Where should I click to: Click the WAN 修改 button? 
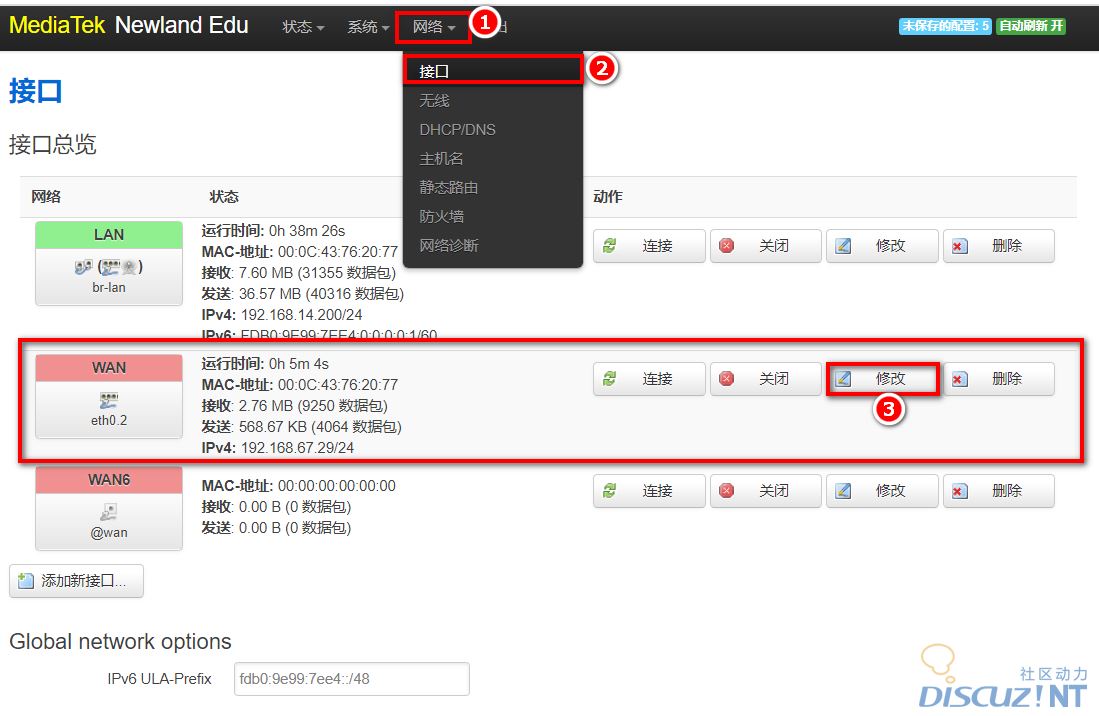(882, 379)
